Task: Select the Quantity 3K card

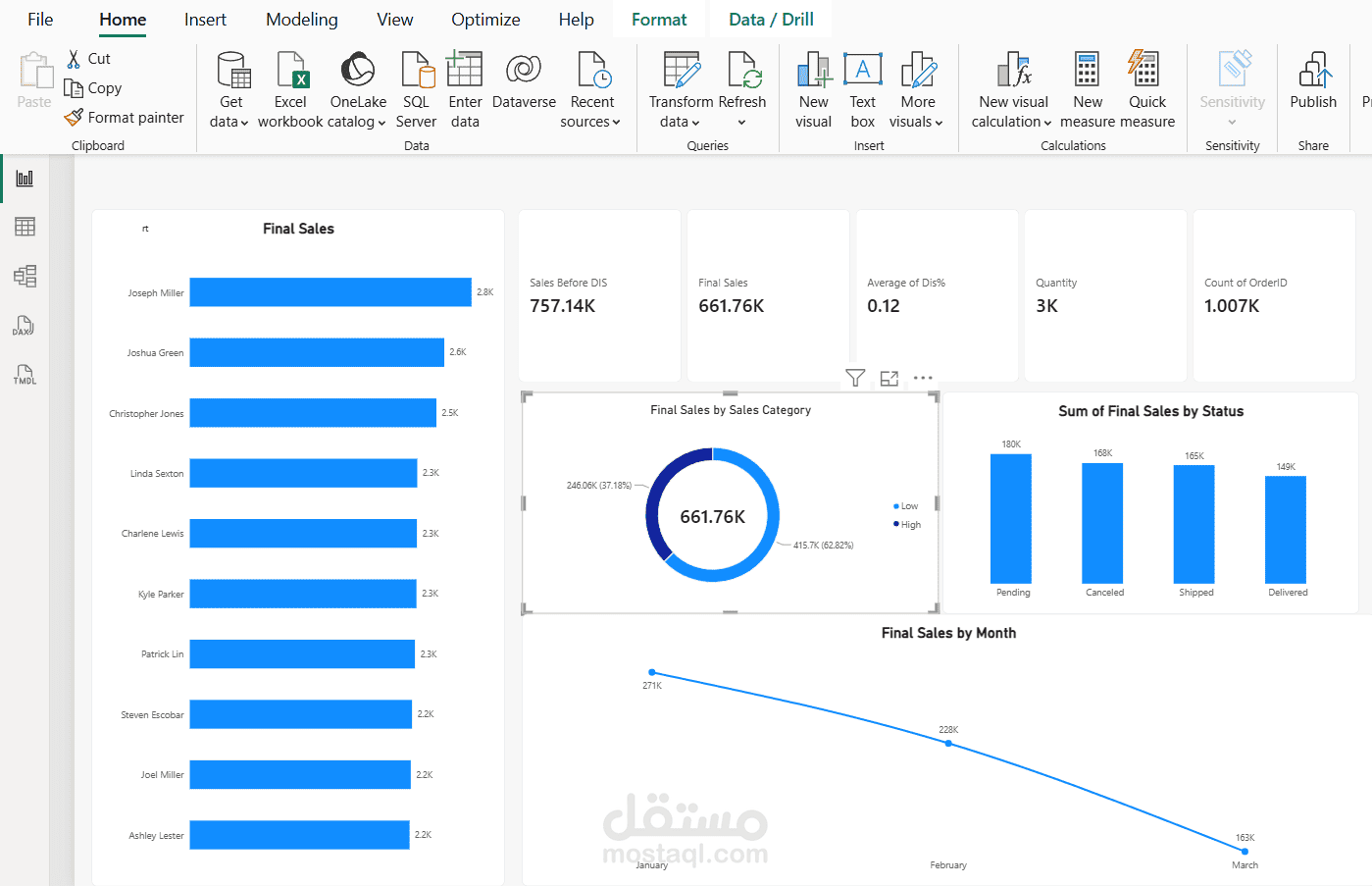Action: click(1105, 295)
